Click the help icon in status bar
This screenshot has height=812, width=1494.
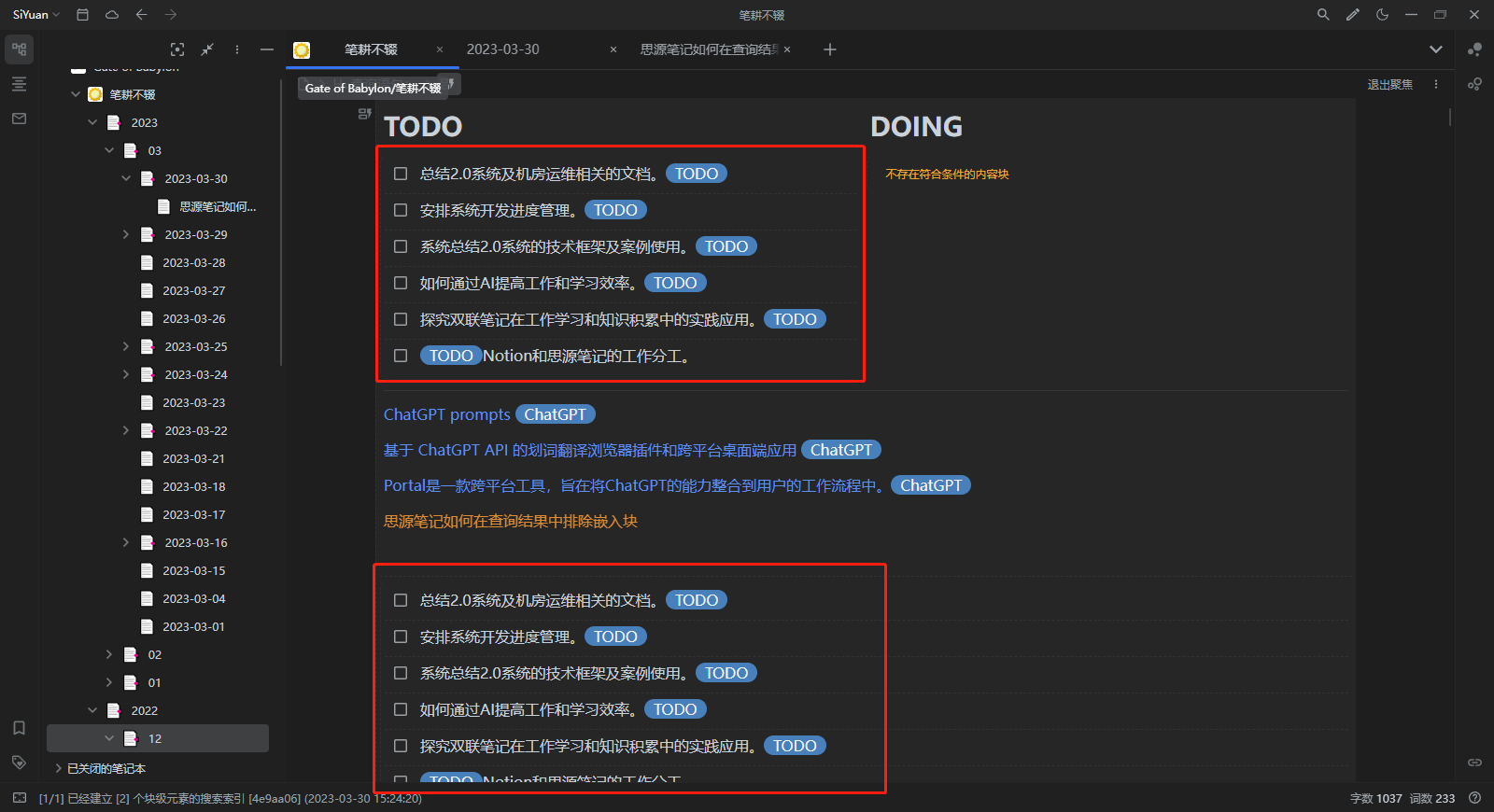(x=1474, y=798)
